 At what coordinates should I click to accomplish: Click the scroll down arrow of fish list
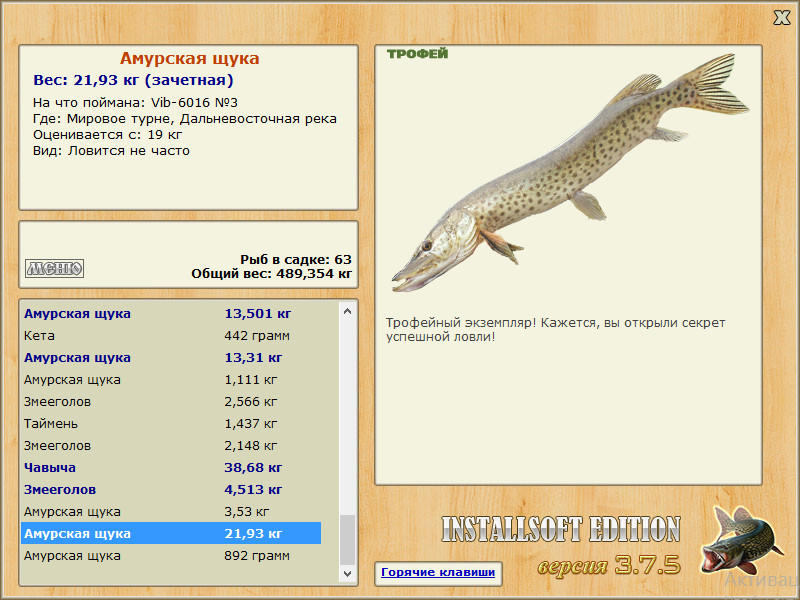347,573
